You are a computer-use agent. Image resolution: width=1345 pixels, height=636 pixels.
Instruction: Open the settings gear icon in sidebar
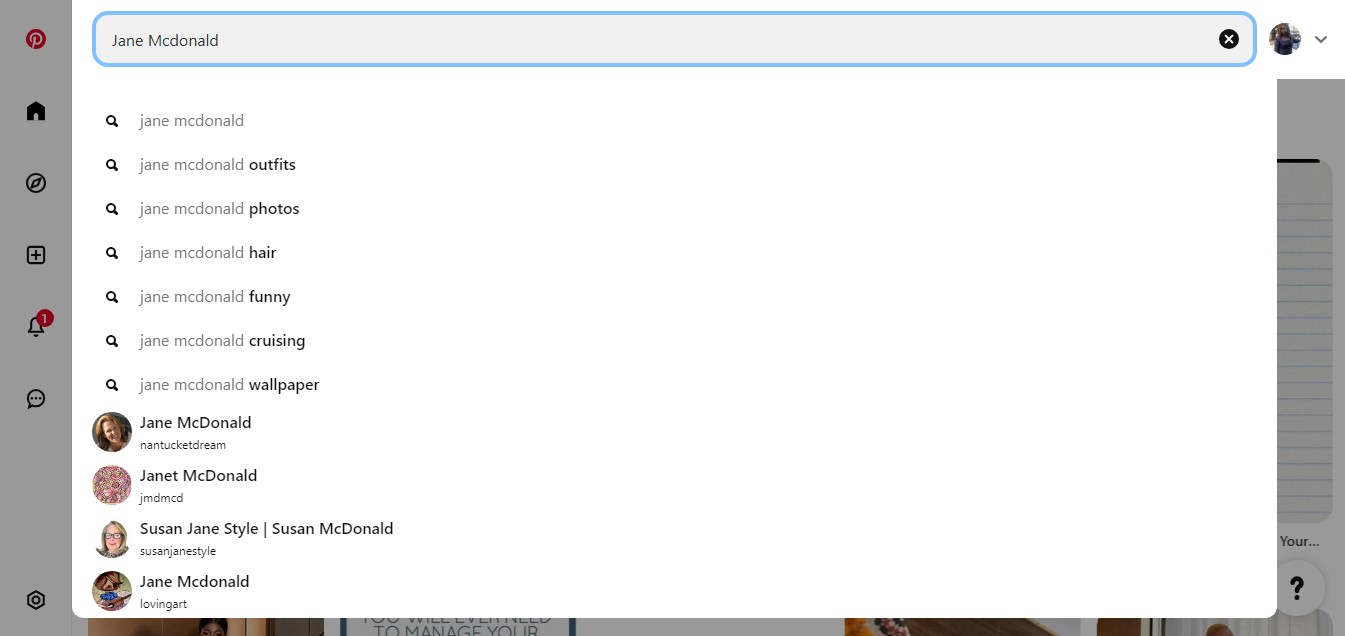tap(36, 600)
